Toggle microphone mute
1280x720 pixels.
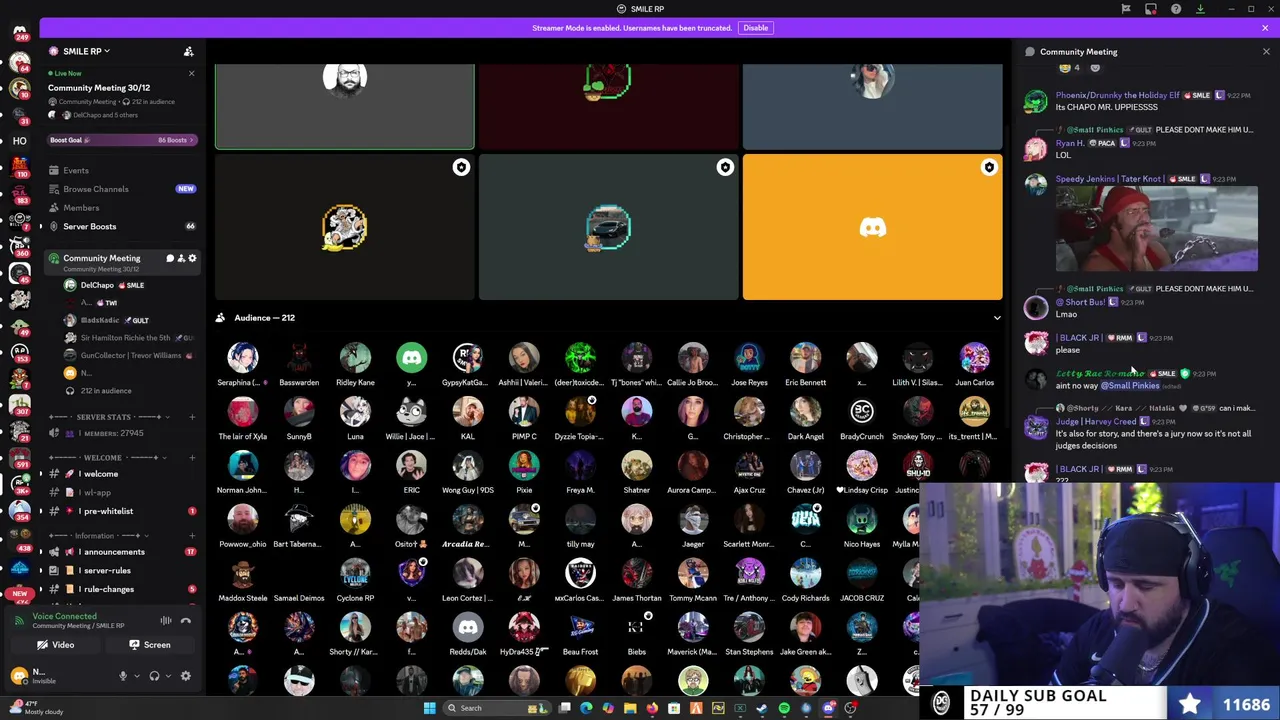[122, 676]
